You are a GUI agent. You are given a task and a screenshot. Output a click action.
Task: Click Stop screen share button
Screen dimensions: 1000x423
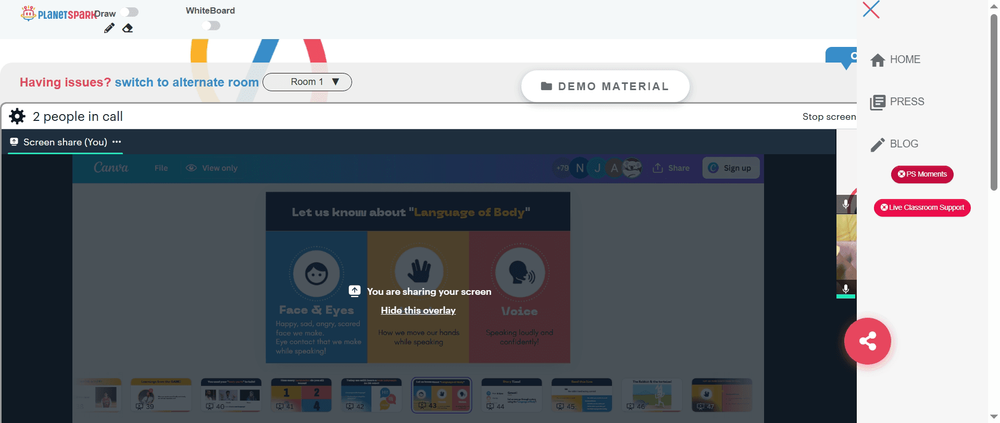click(829, 117)
